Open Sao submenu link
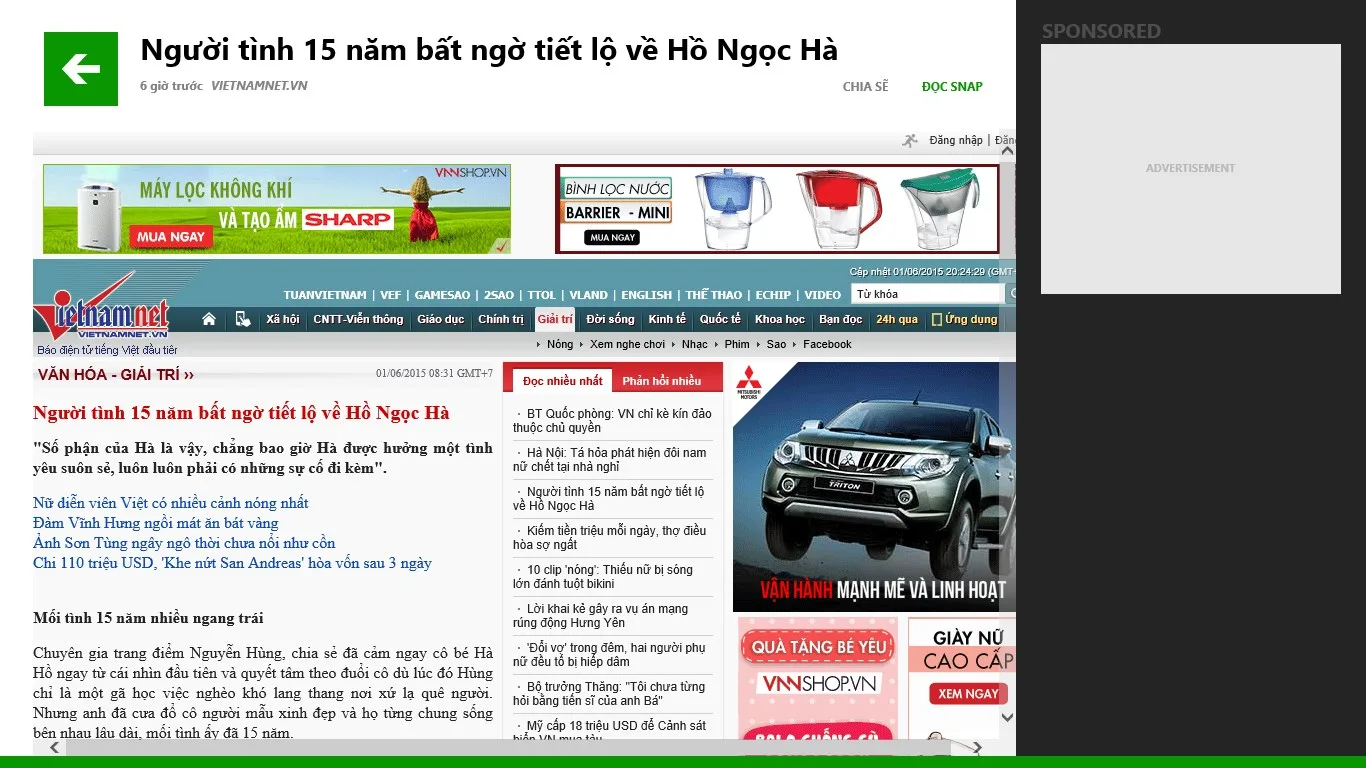The width and height of the screenshot is (1366, 768). click(777, 344)
